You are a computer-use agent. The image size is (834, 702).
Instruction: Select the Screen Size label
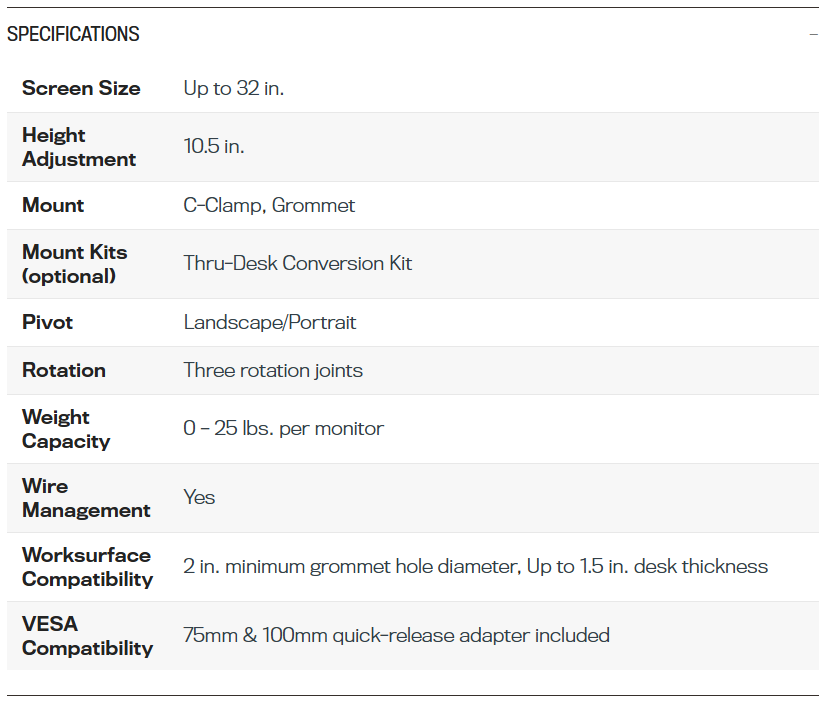[81, 88]
